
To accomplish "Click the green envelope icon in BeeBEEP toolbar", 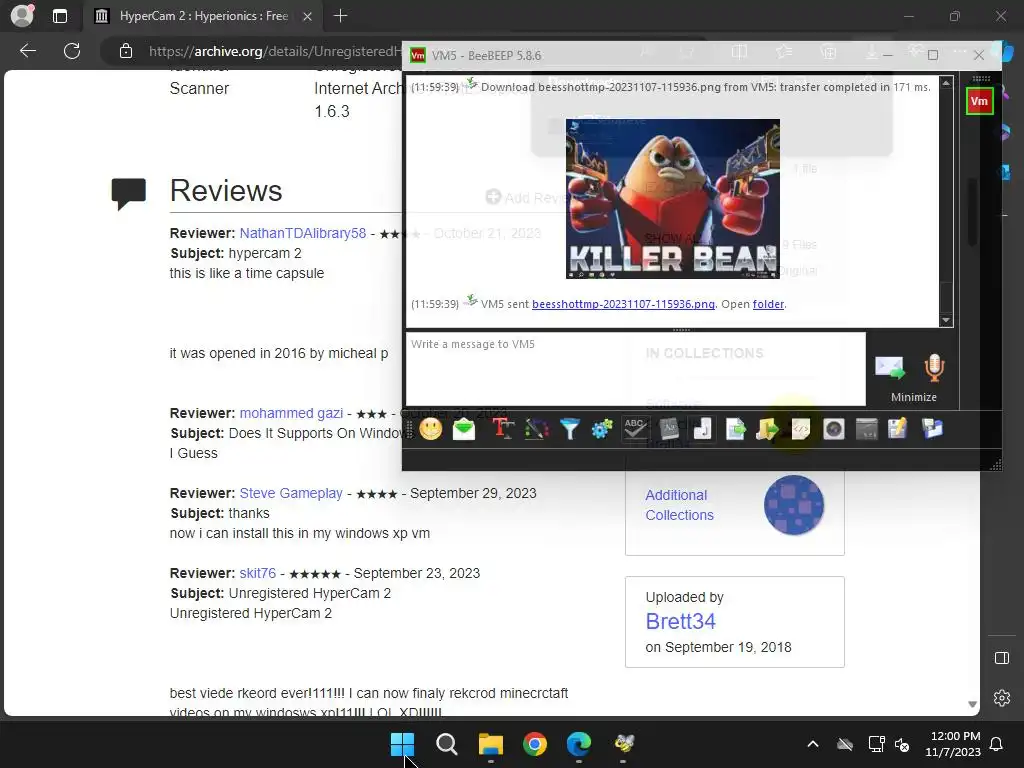I will pos(464,429).
